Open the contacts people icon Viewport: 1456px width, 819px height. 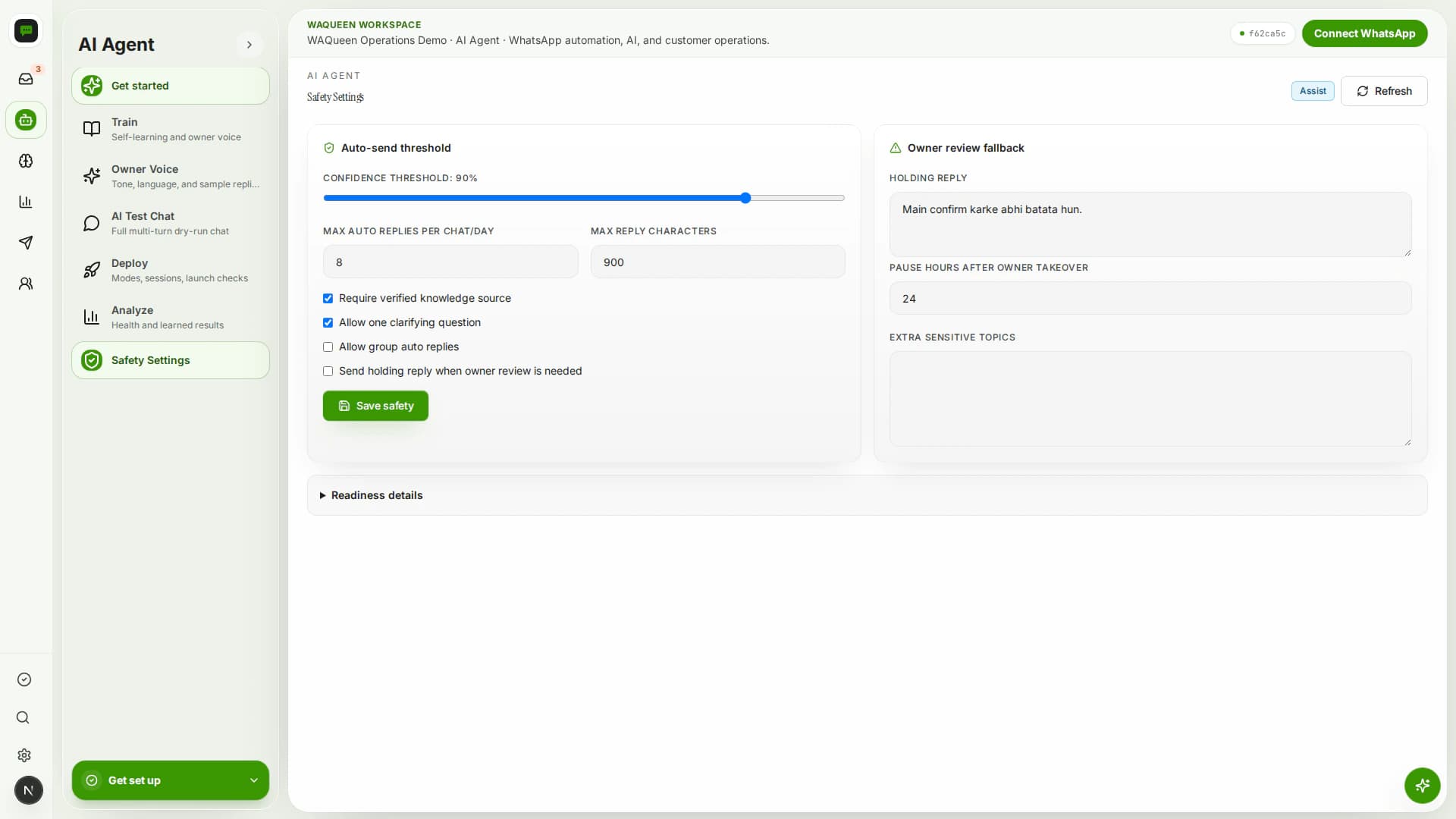[26, 284]
